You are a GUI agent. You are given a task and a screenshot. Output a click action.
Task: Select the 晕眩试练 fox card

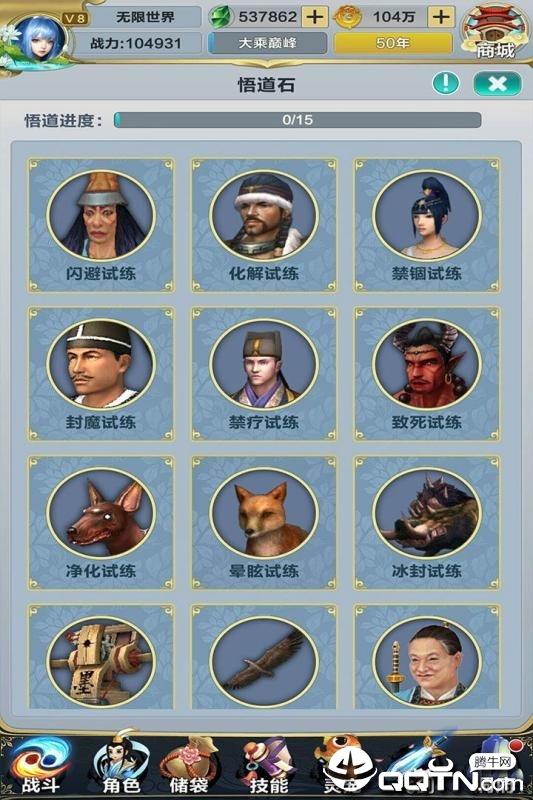click(264, 523)
